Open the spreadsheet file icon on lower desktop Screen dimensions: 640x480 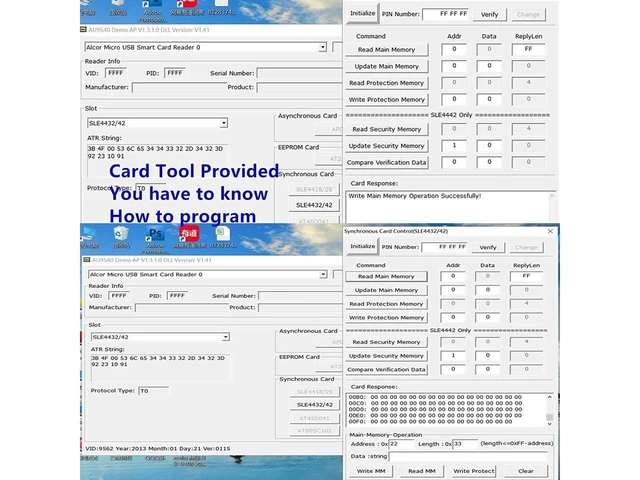pyautogui.click(x=222, y=234)
